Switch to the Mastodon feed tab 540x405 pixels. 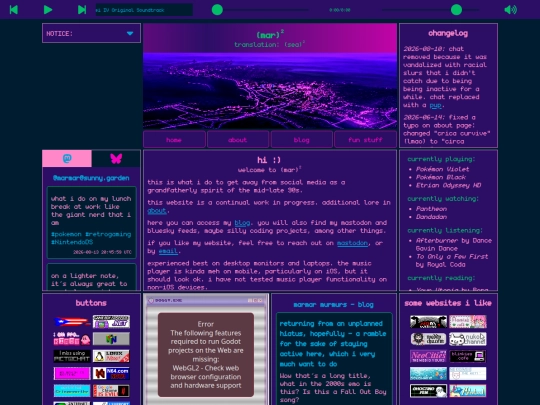[67, 158]
